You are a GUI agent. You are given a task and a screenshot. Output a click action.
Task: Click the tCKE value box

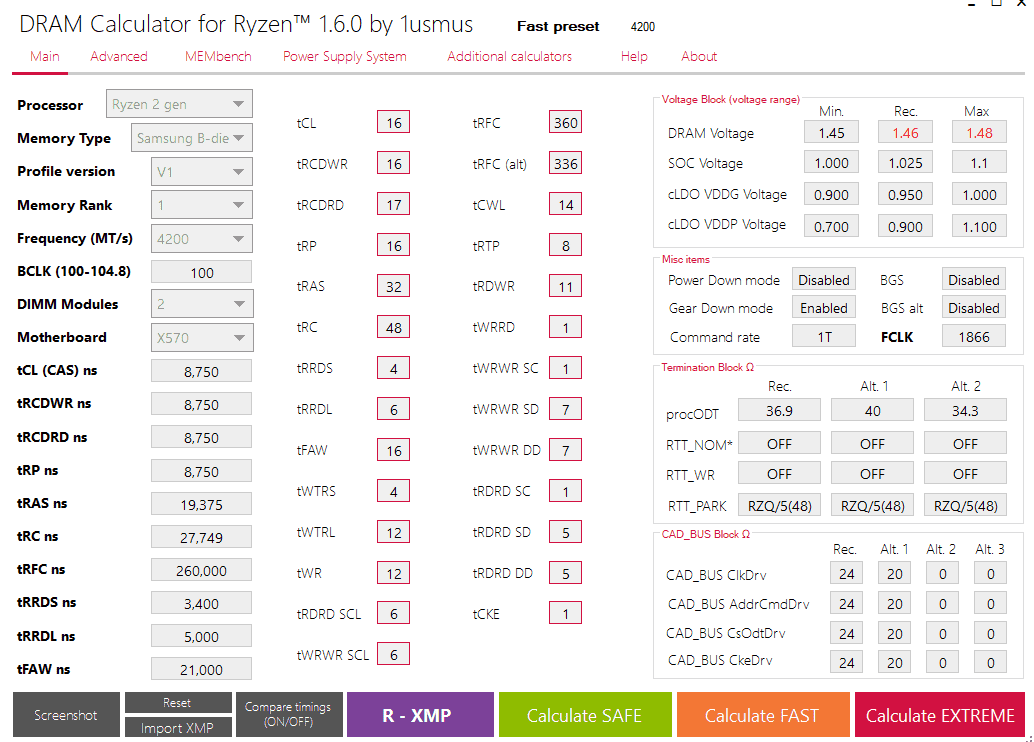[x=565, y=614]
